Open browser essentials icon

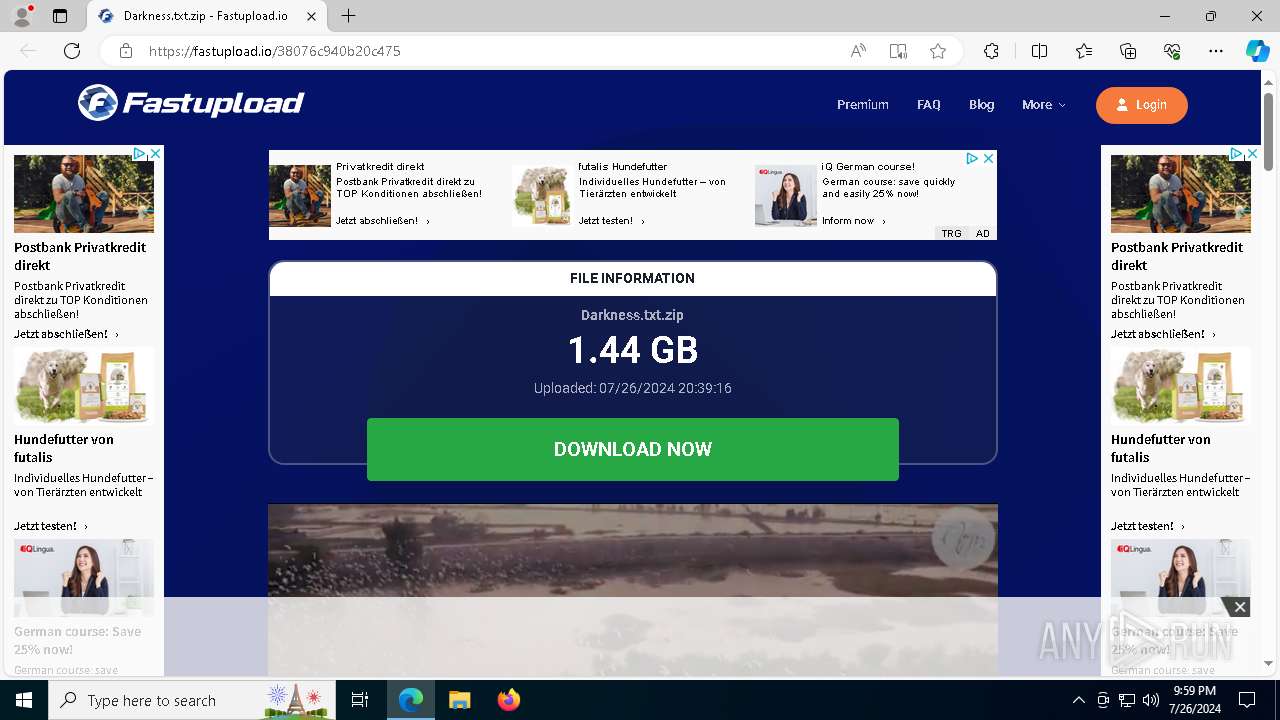(x=1172, y=51)
